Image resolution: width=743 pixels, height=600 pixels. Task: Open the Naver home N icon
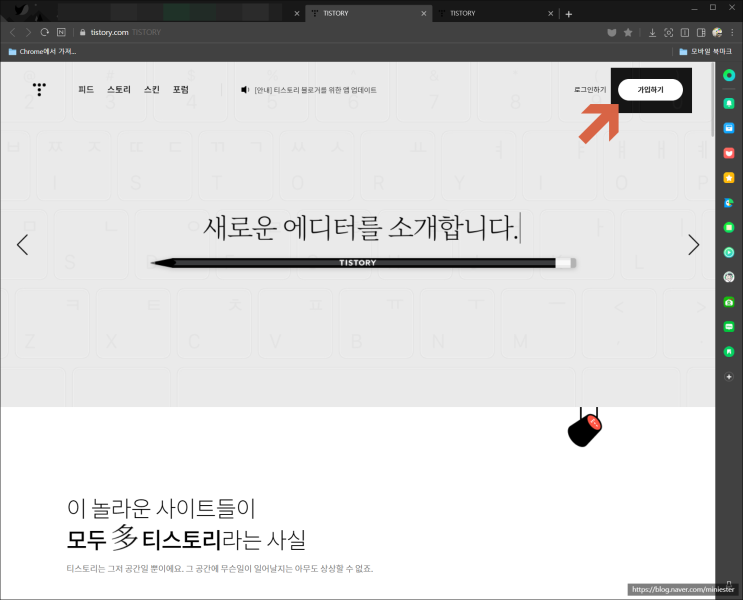[61, 32]
